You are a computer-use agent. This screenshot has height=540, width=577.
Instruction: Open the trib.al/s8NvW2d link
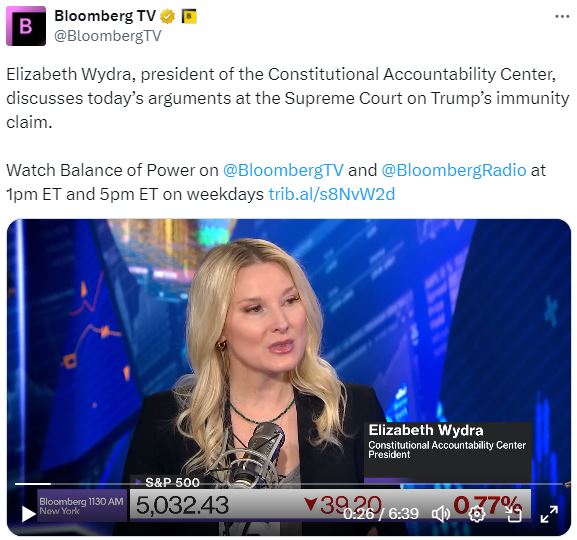[x=332, y=194]
